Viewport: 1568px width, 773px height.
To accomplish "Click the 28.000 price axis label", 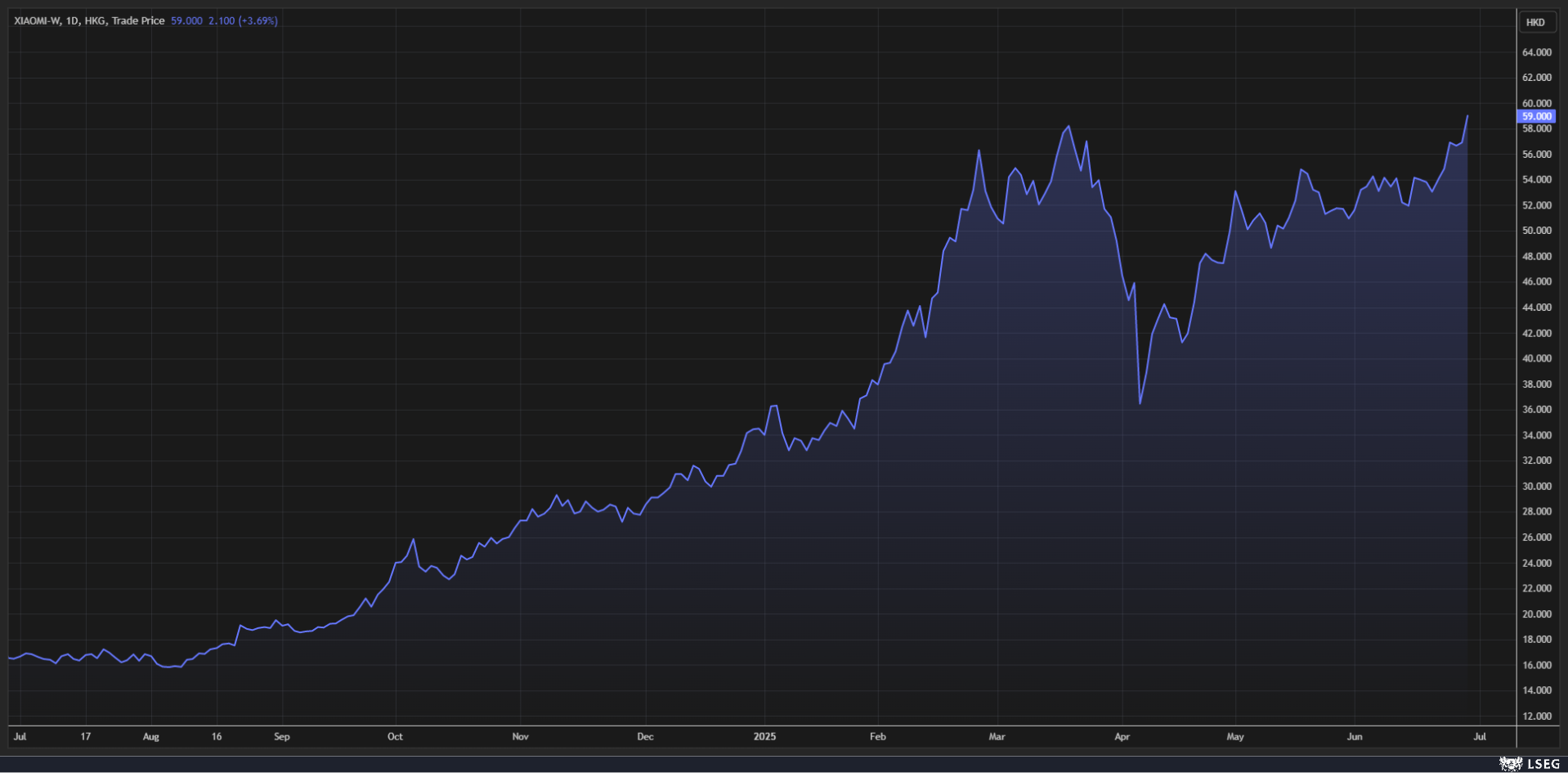I will click(x=1536, y=511).
